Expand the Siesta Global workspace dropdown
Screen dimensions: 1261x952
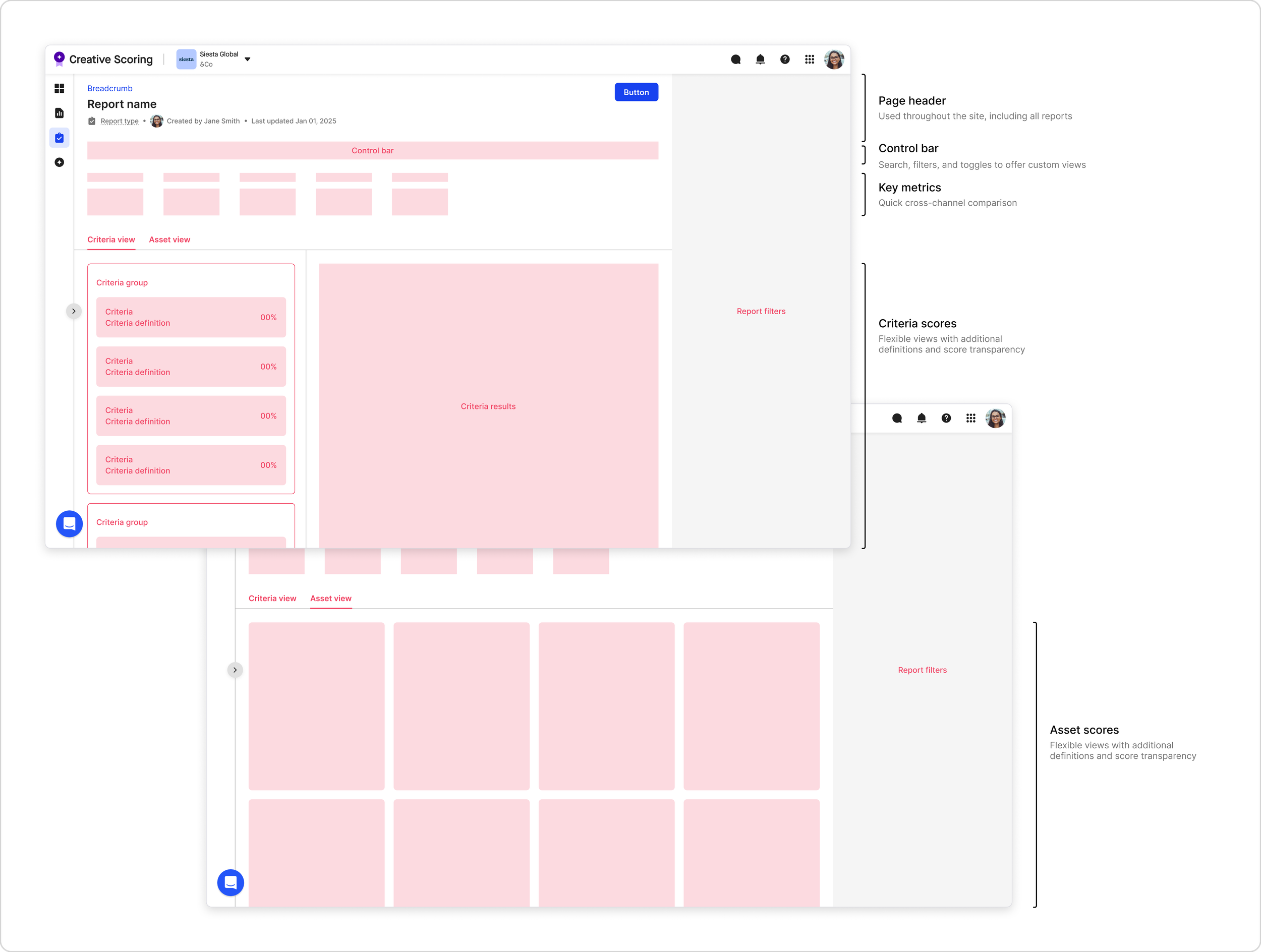click(x=248, y=59)
